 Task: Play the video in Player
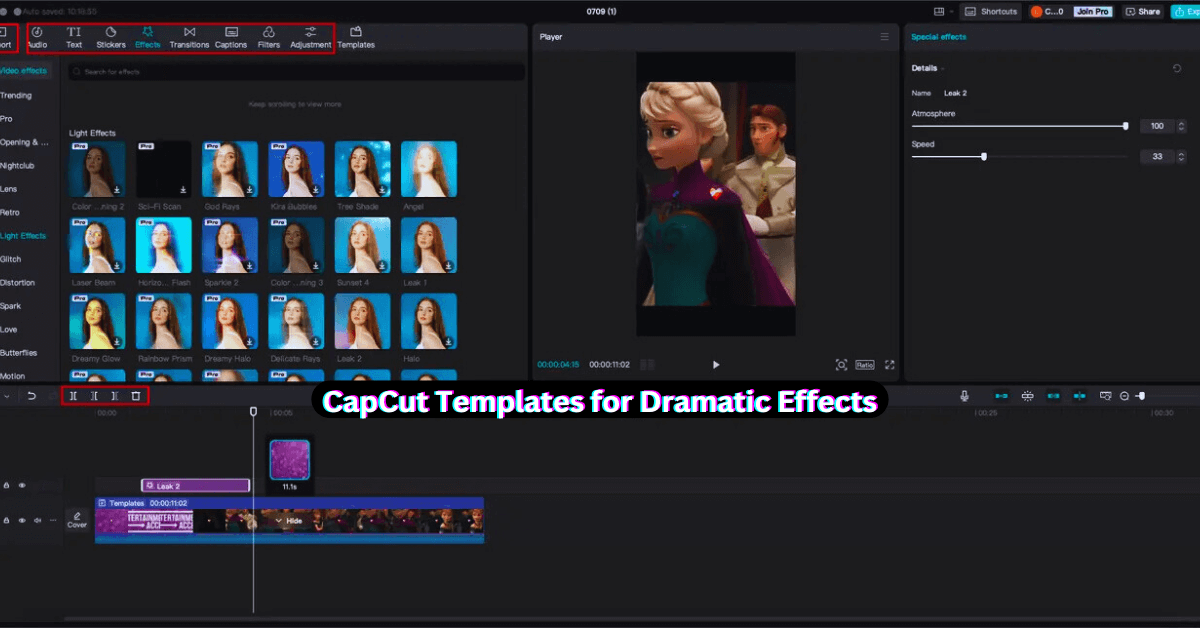(715, 365)
